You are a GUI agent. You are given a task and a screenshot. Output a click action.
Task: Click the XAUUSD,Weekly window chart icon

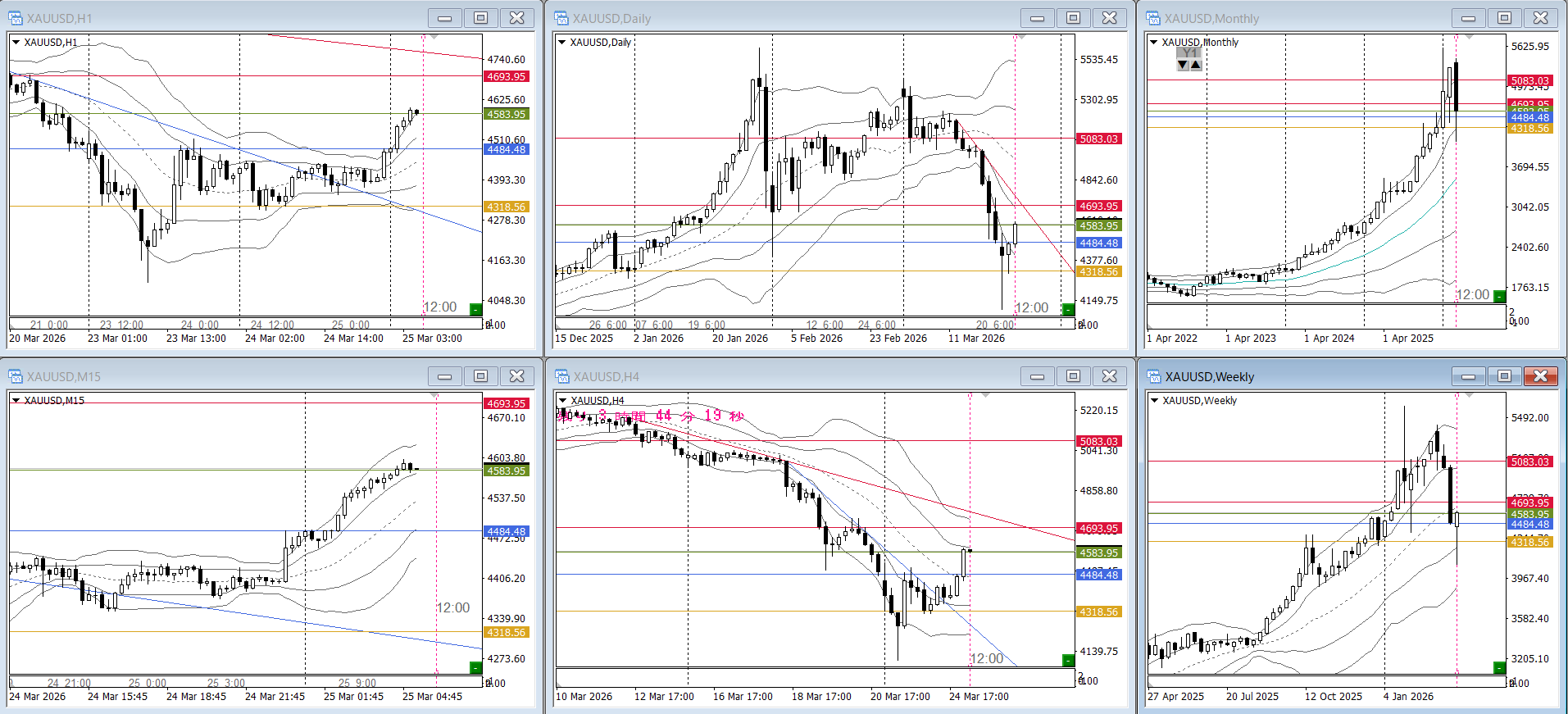tap(1154, 376)
